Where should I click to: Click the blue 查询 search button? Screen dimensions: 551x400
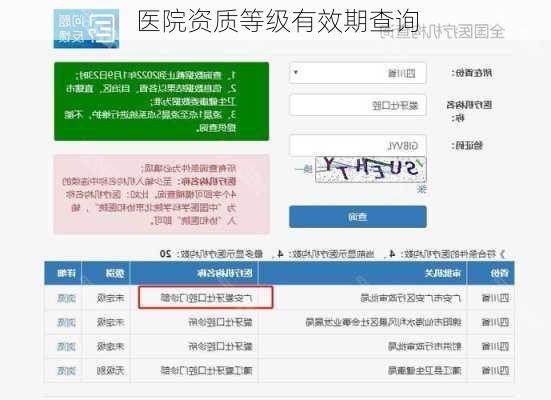click(x=358, y=217)
